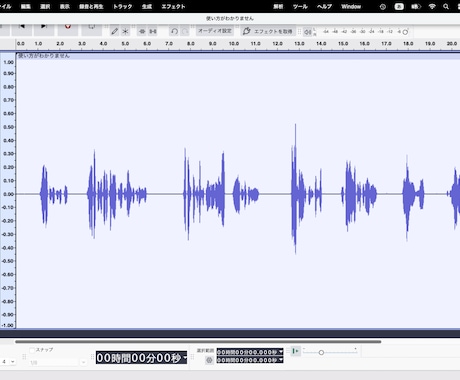Screen dimensions: 460x380
Task: Click the 20.0 mark on timeline ruler
Action: click(x=452, y=44)
